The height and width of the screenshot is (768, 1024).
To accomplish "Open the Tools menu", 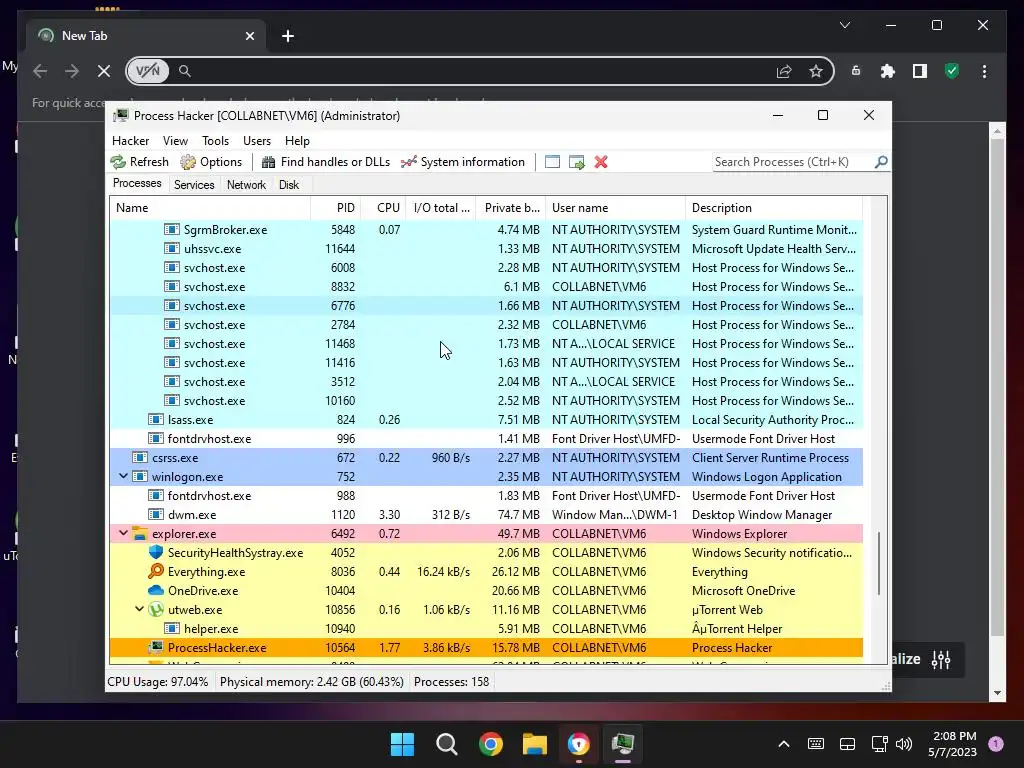I will 216,141.
